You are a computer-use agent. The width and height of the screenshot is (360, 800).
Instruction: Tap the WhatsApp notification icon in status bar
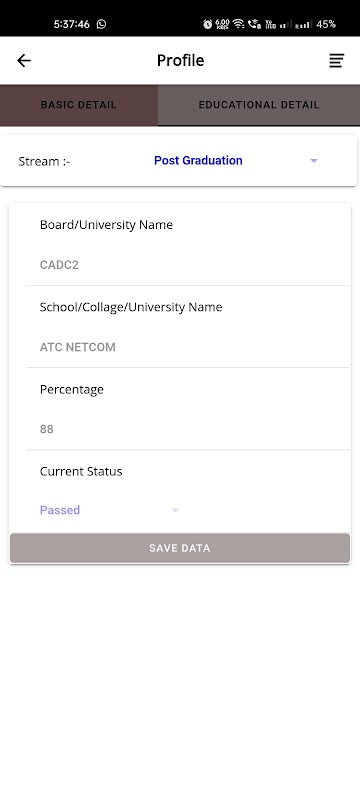click(x=101, y=24)
